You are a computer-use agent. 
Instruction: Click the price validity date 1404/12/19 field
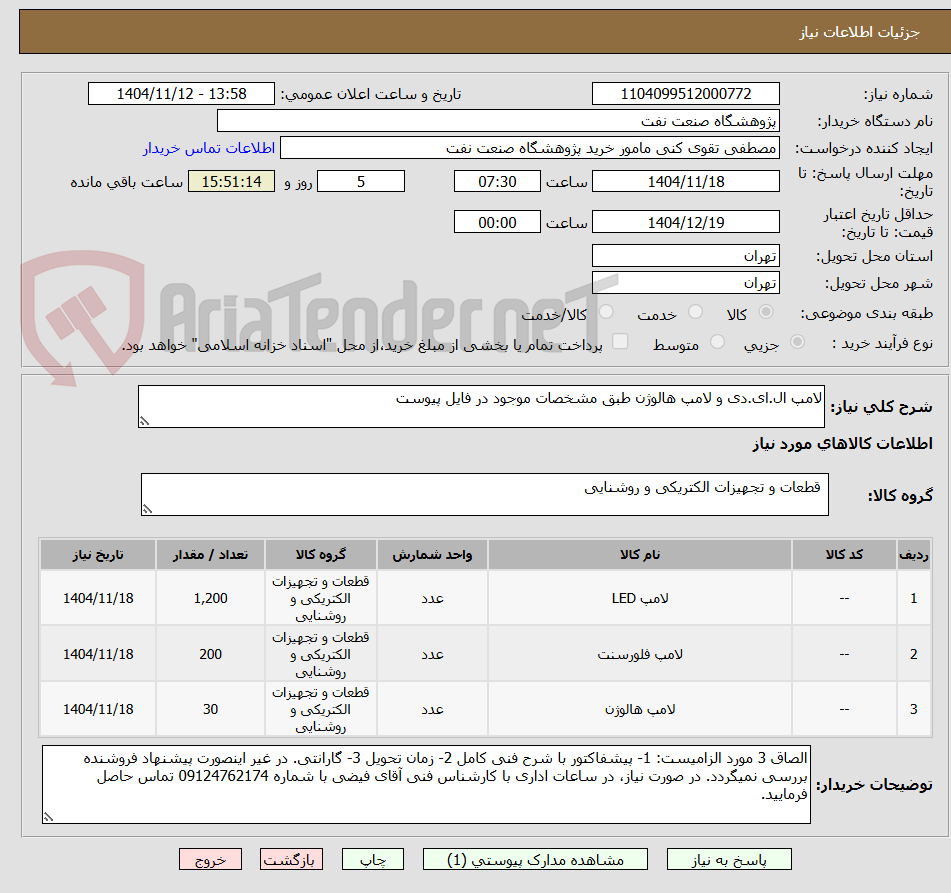click(x=686, y=222)
